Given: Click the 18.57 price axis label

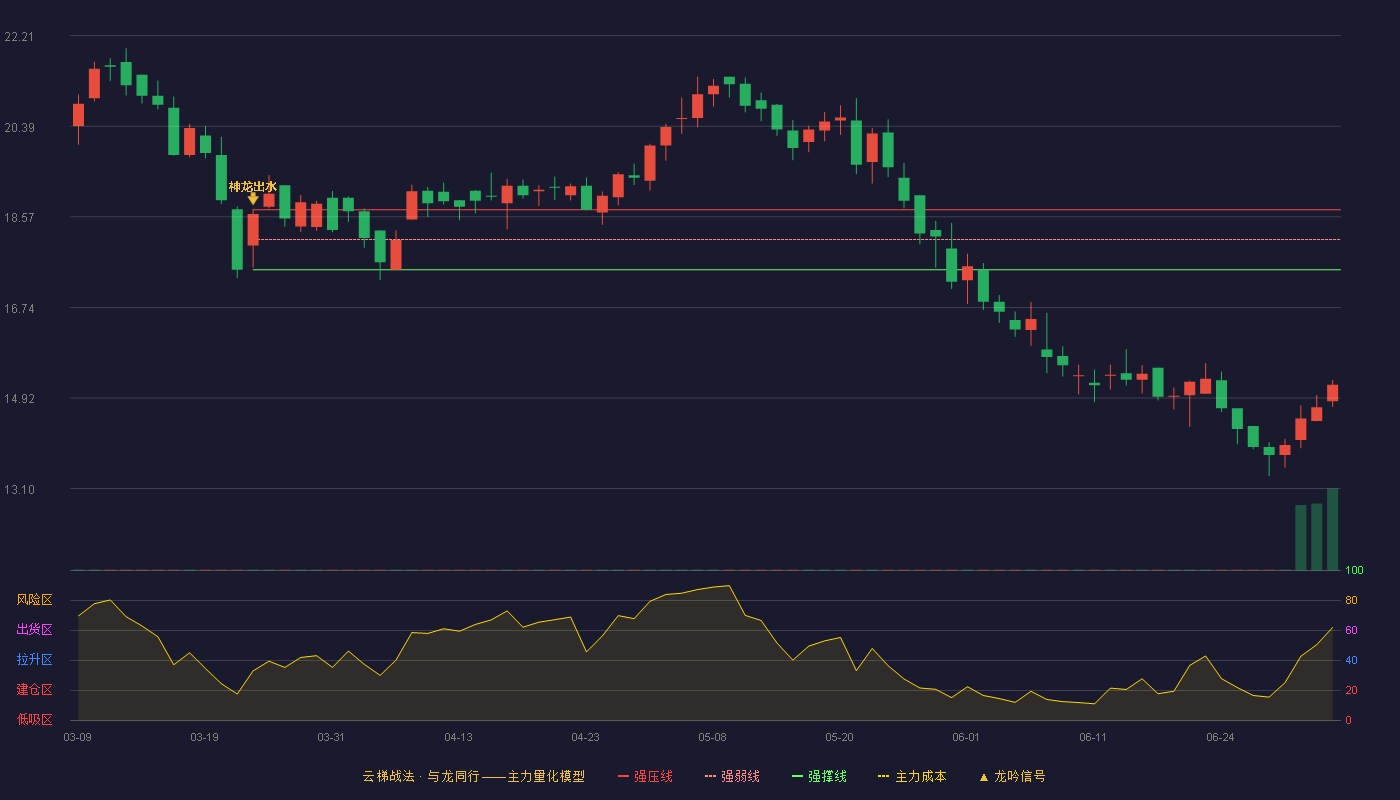Looking at the screenshot, I should [x=19, y=217].
